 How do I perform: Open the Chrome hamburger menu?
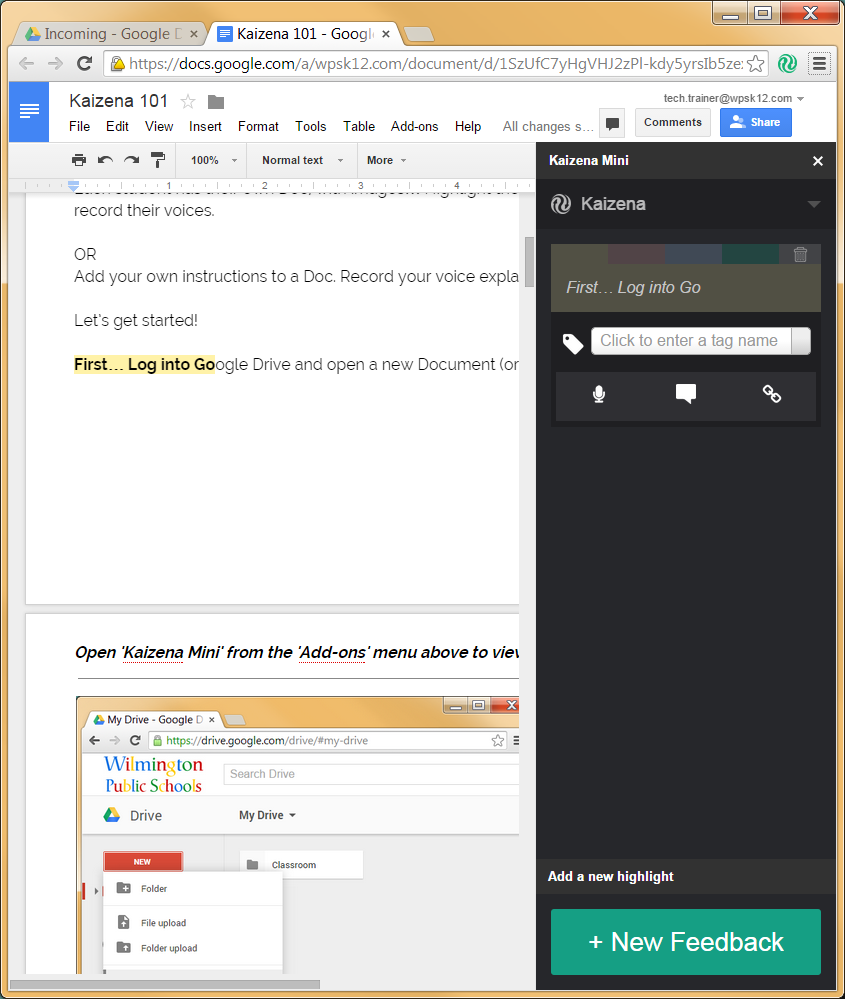tap(820, 63)
